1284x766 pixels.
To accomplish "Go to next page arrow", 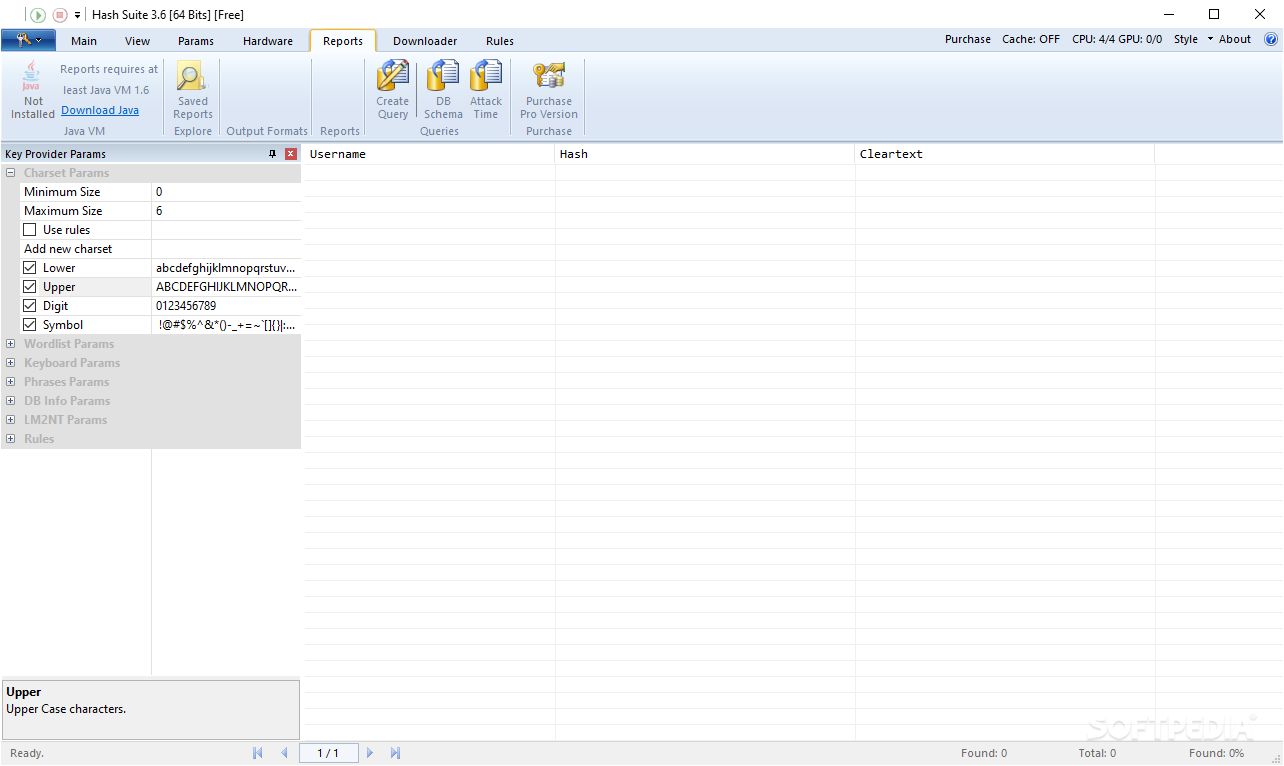I will click(x=369, y=753).
